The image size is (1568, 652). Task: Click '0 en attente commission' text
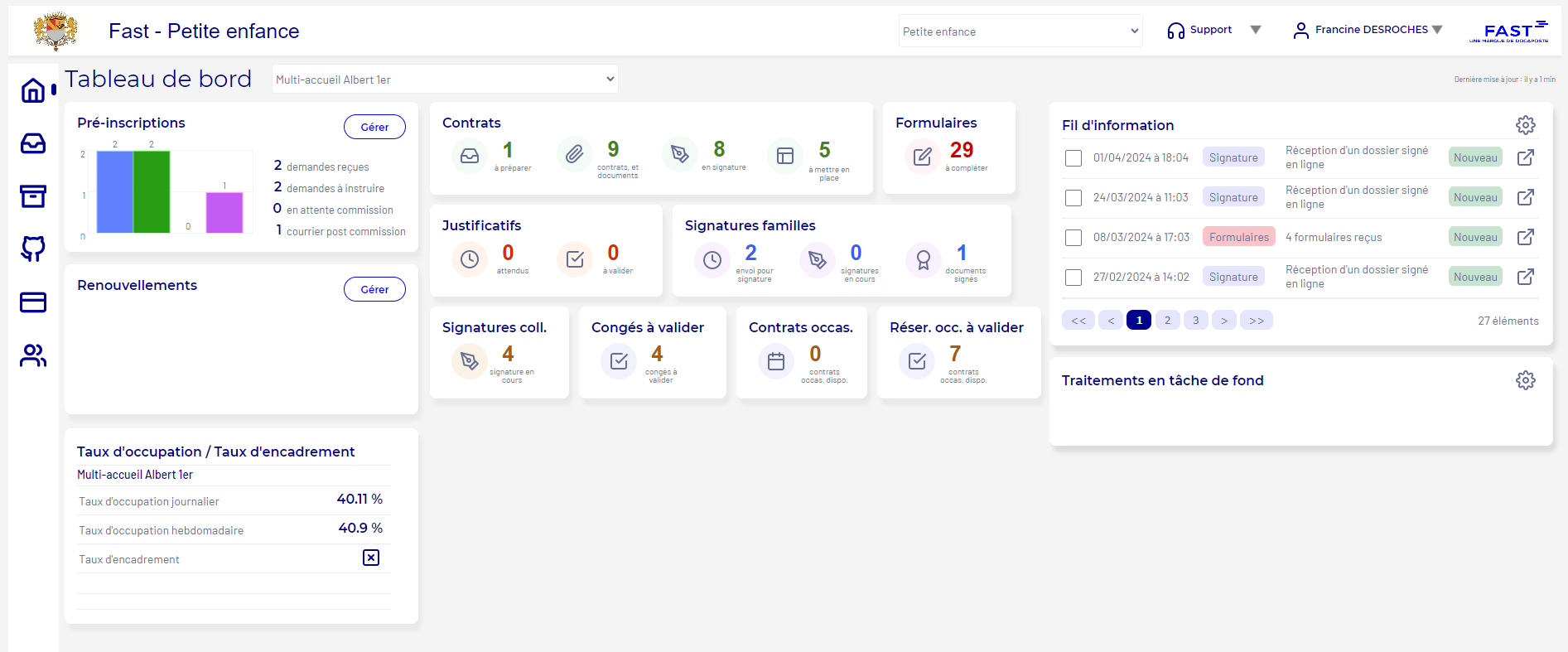[x=333, y=210]
